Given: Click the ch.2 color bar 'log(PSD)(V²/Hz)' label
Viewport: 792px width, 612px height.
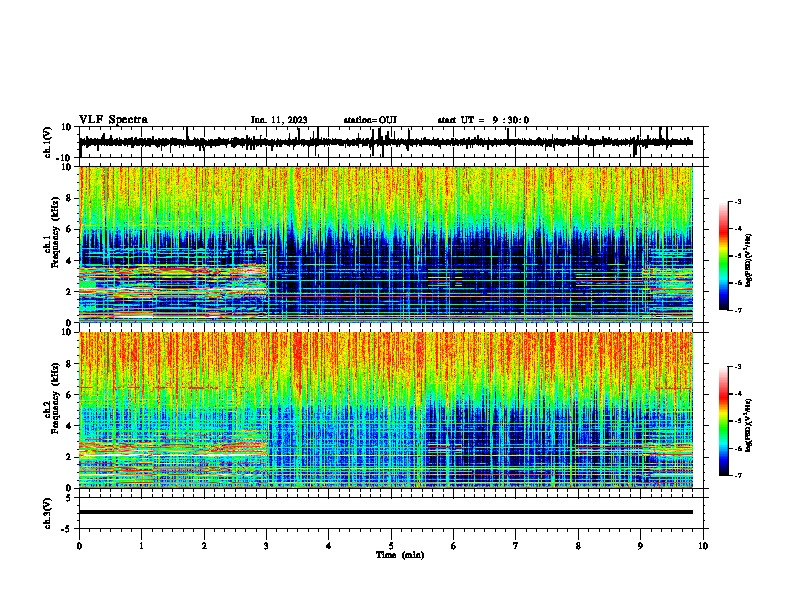Looking at the screenshot, I should [749, 425].
